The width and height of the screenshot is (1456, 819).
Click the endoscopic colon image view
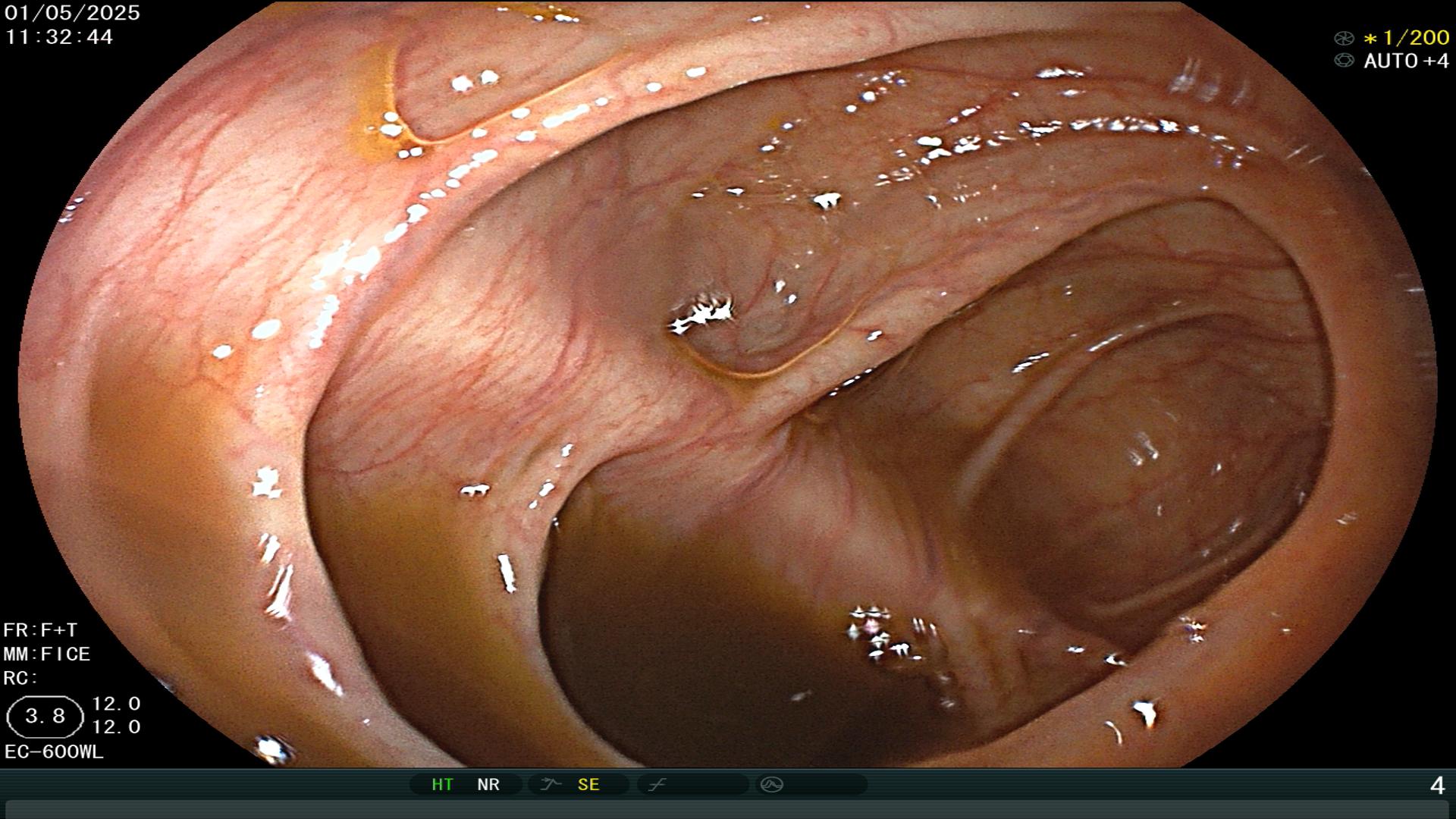(x=728, y=384)
